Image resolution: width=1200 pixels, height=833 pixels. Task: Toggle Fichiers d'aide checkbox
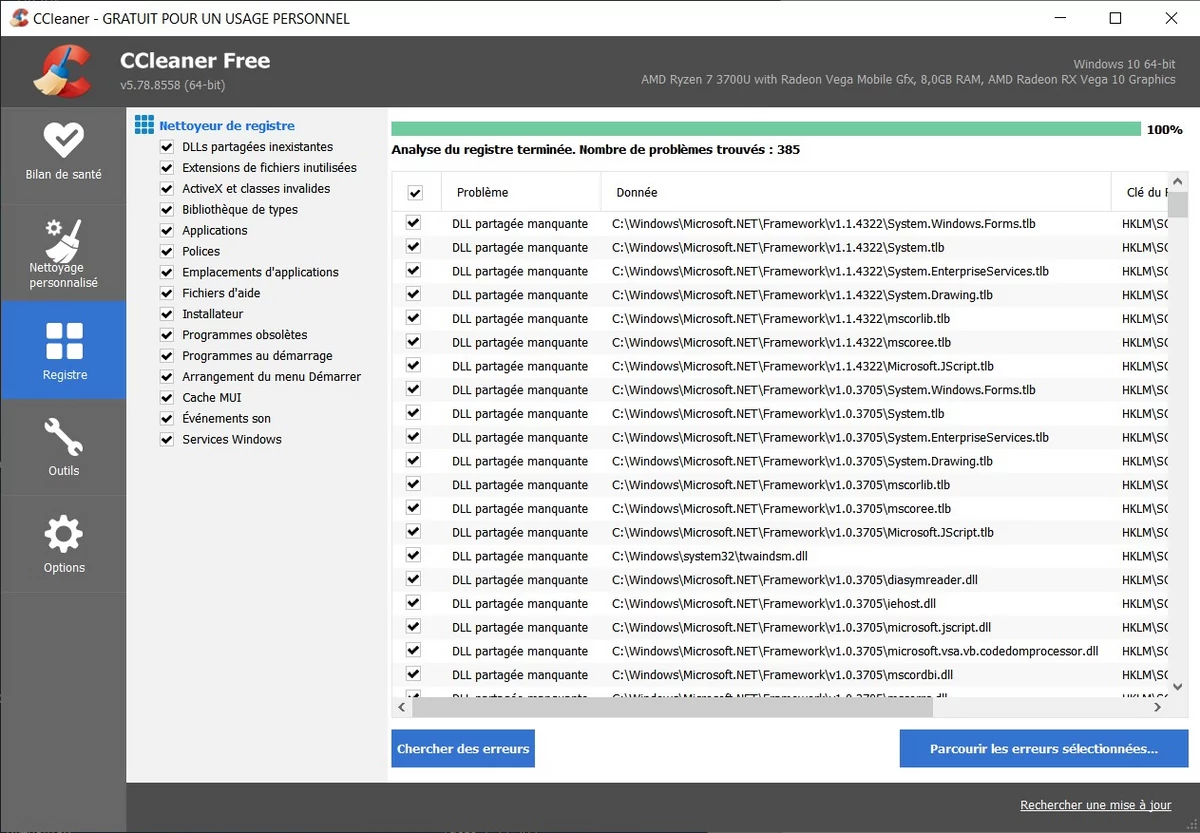167,294
